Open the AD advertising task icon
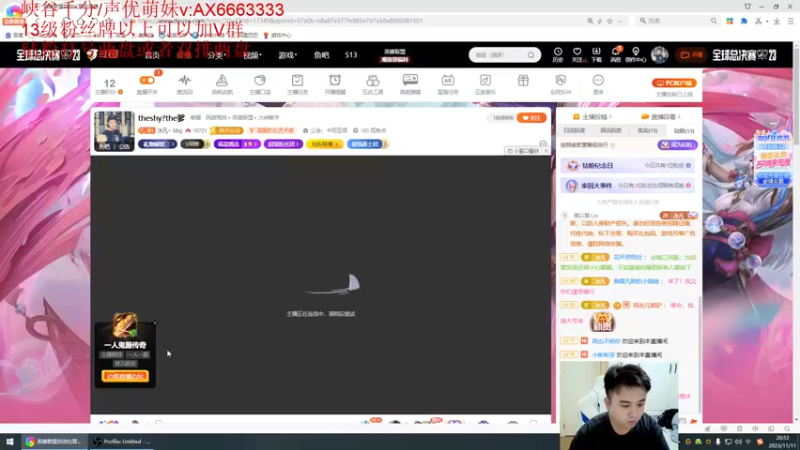Viewport: 800px width, 450px height. coord(447,81)
